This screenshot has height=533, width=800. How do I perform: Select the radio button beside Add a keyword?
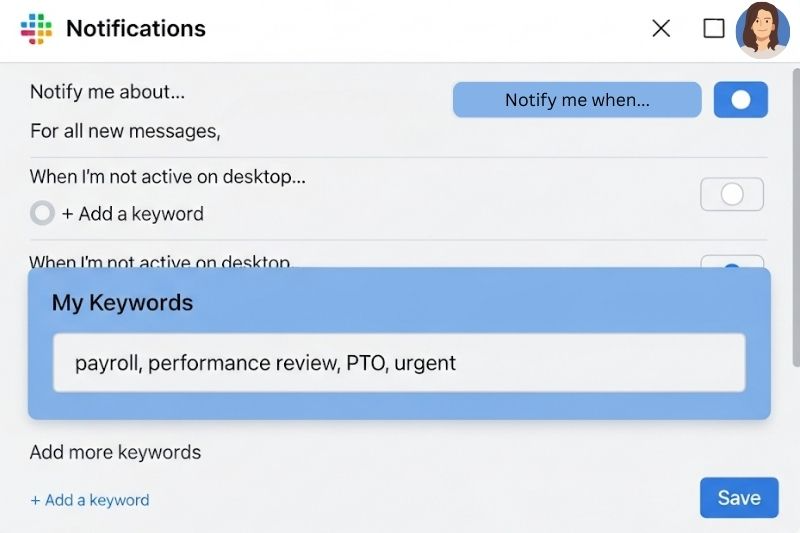point(42,213)
